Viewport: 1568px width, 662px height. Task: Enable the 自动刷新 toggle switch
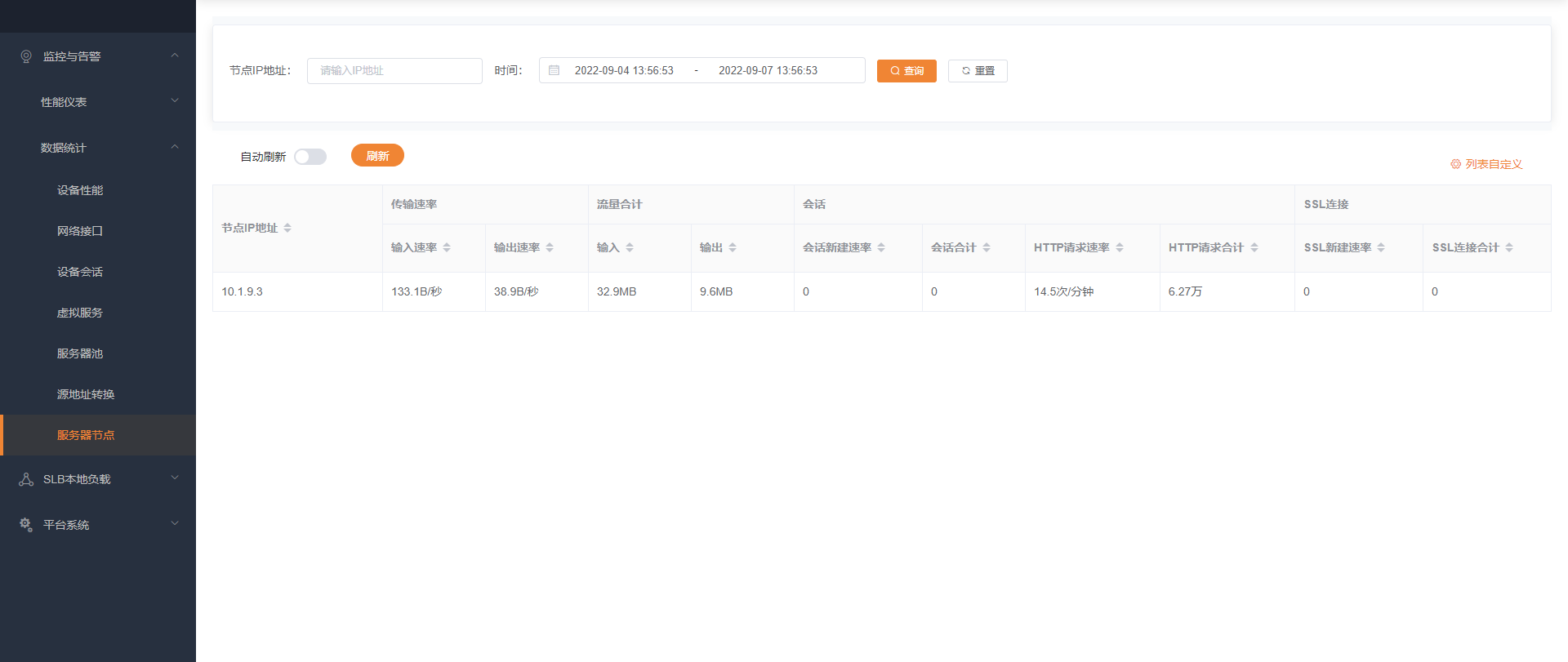[x=310, y=157]
